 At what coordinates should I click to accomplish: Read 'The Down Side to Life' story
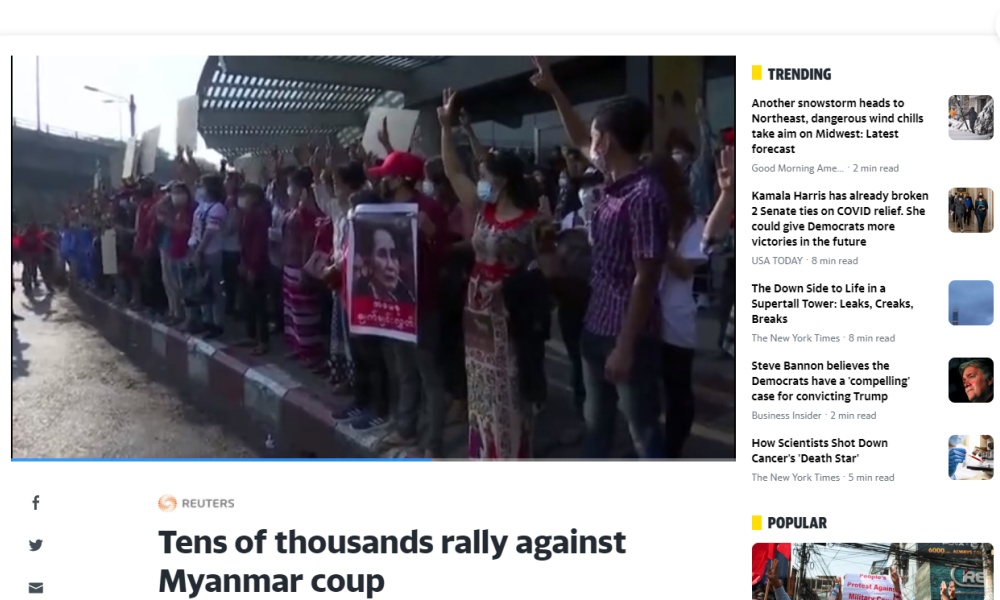pos(832,304)
